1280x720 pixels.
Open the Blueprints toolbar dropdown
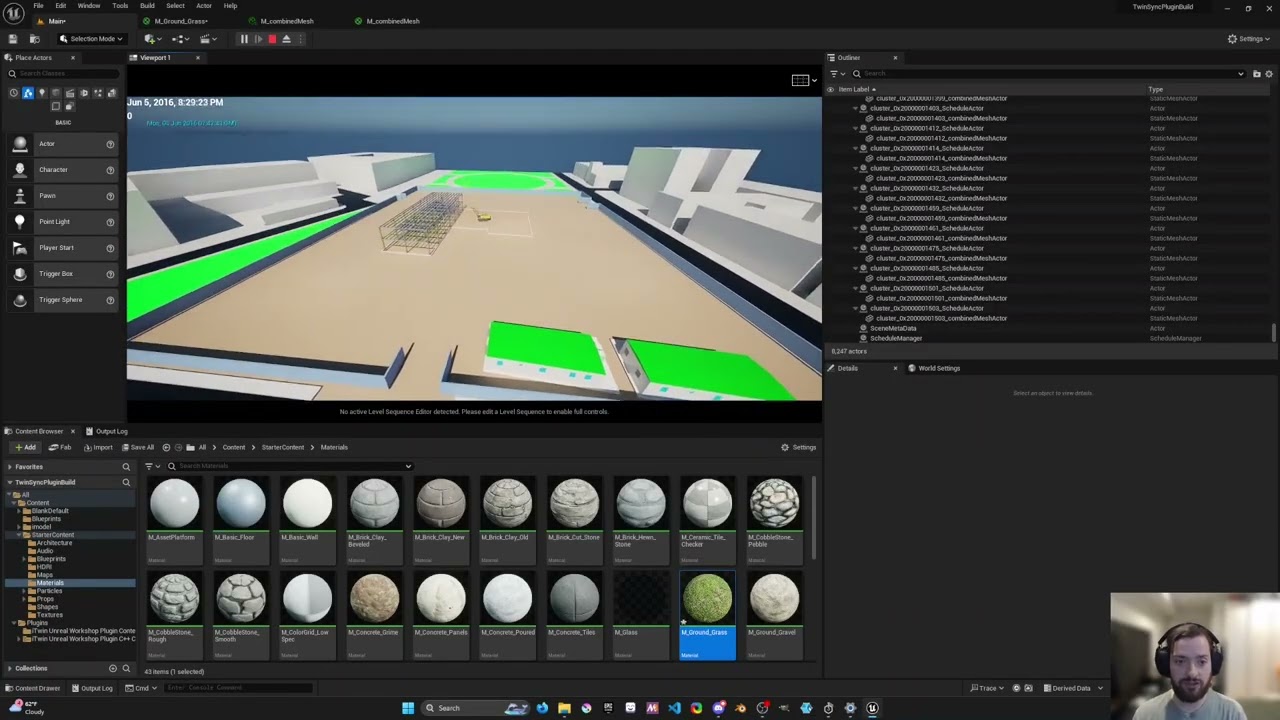click(x=180, y=39)
